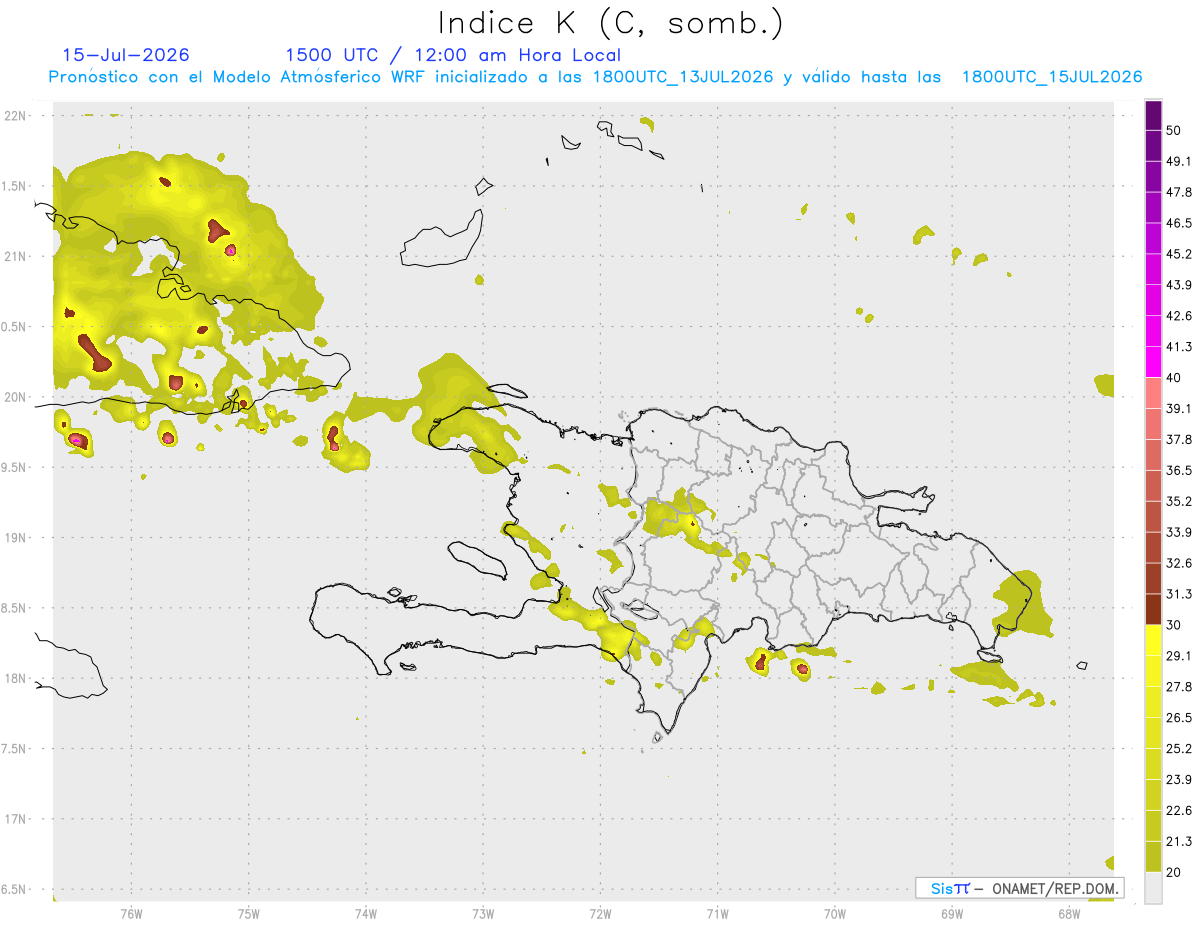
Task: Click the initialization time "1800UTC_13JUL2026"
Action: pyautogui.click(x=683, y=77)
